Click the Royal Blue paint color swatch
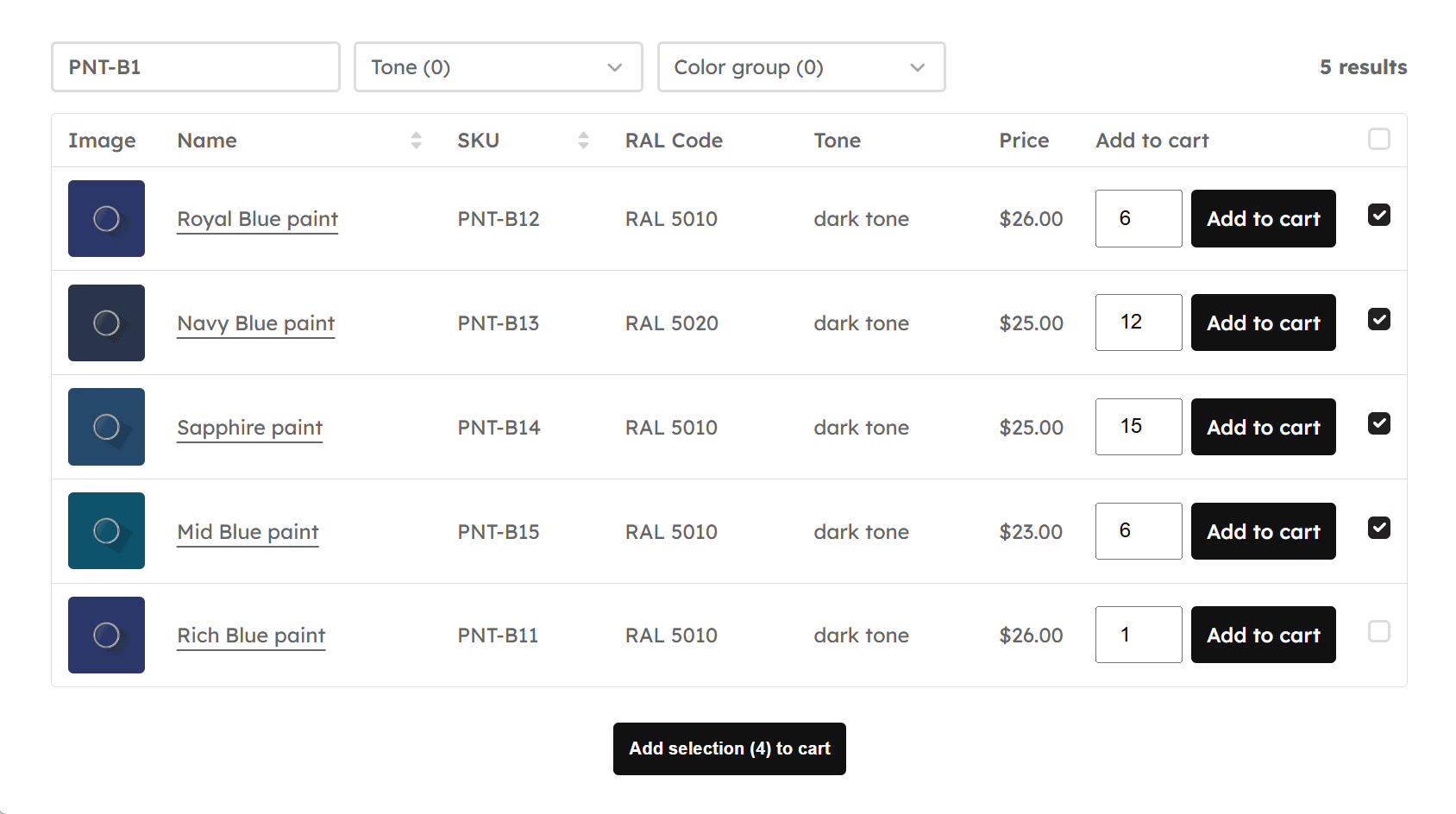The image size is (1456, 814). coord(106,219)
